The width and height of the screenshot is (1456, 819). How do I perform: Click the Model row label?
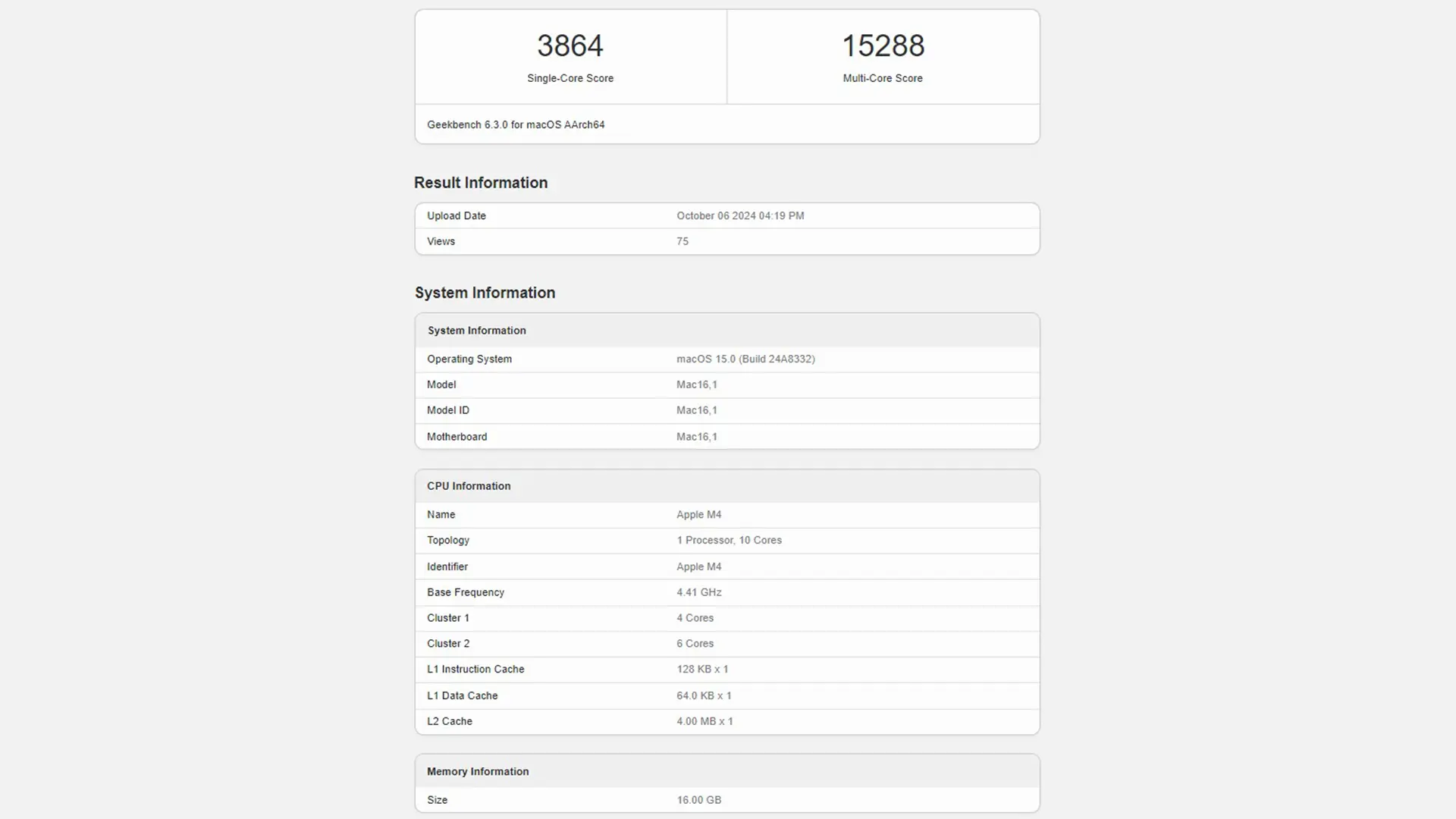pos(441,384)
